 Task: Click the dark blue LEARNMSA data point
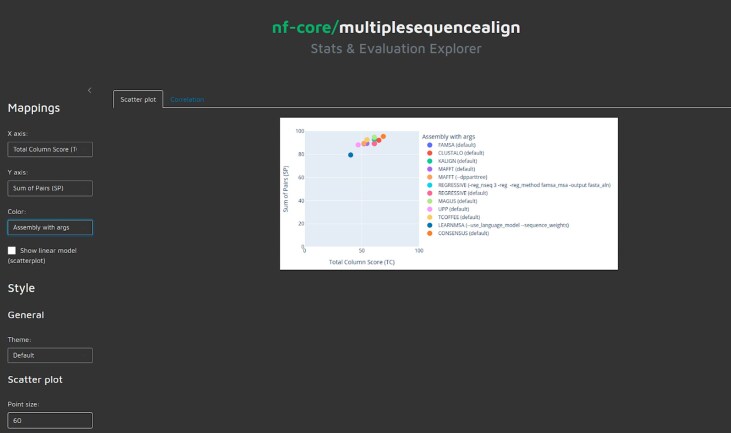[x=351, y=155]
